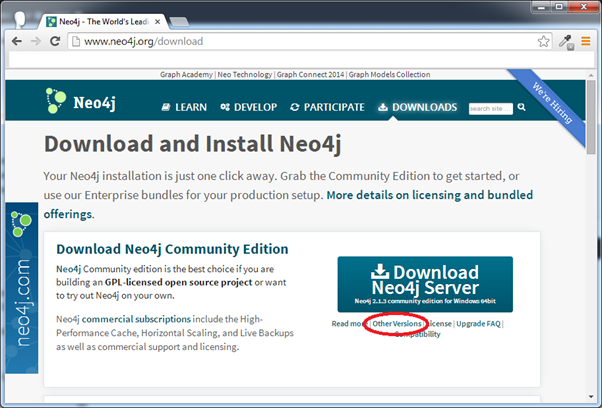Click the LEARN book icon
This screenshot has height=408, width=602.
(x=166, y=107)
